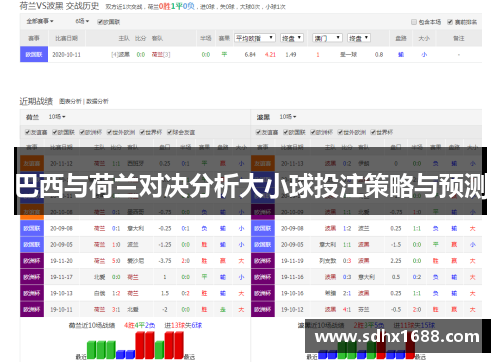Open the 平均欧指 odds dropdown
The height and width of the screenshot is (362, 500).
pyautogui.click(x=255, y=38)
